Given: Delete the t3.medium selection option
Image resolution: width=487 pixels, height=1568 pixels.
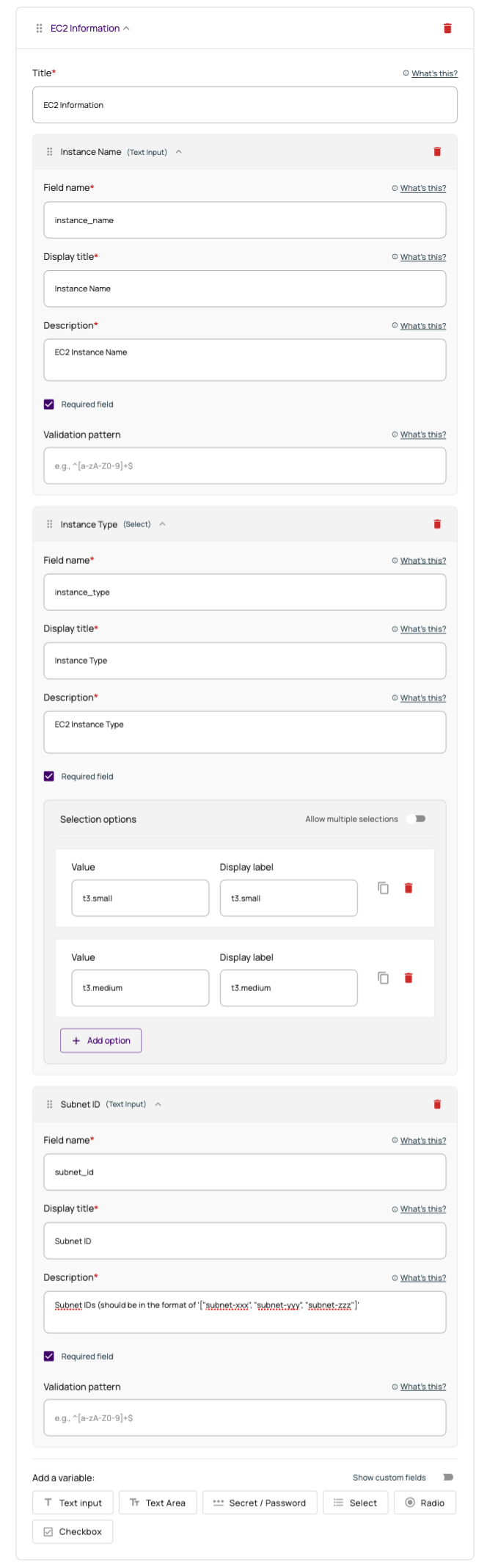Looking at the screenshot, I should coord(409,977).
